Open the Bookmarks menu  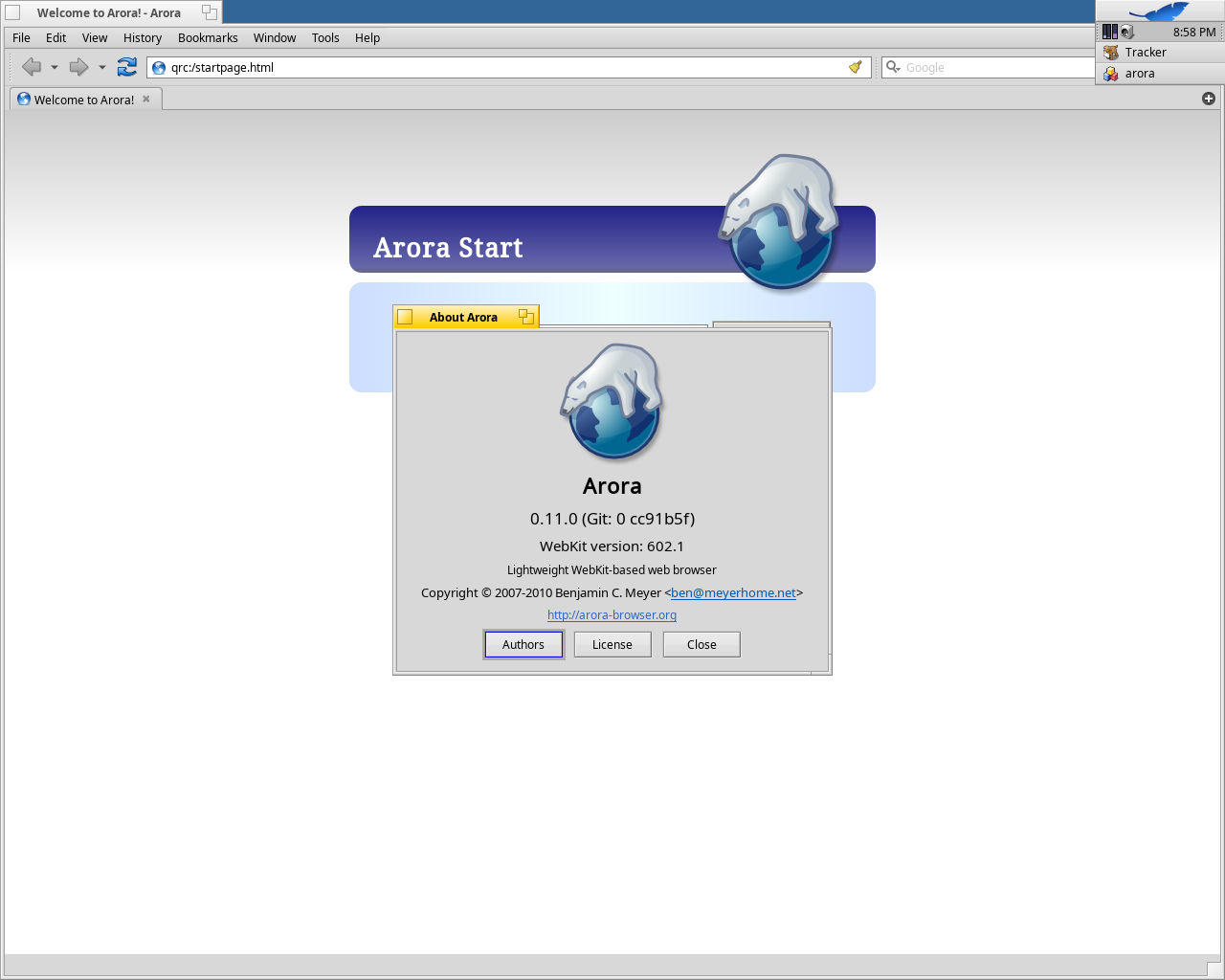pyautogui.click(x=208, y=37)
